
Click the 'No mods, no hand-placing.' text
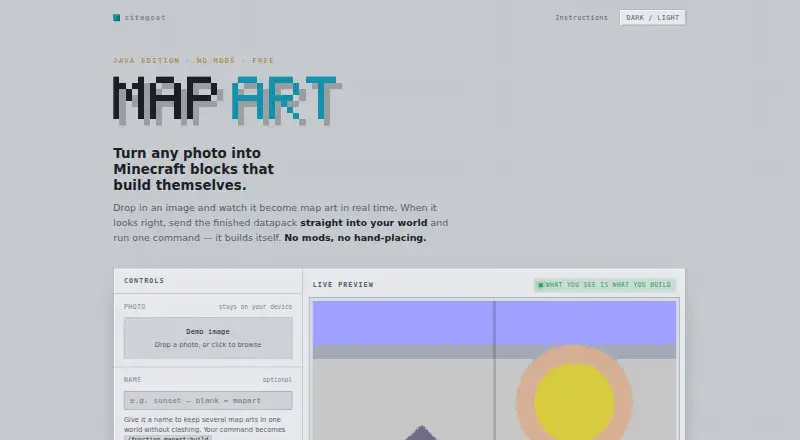tap(355, 238)
